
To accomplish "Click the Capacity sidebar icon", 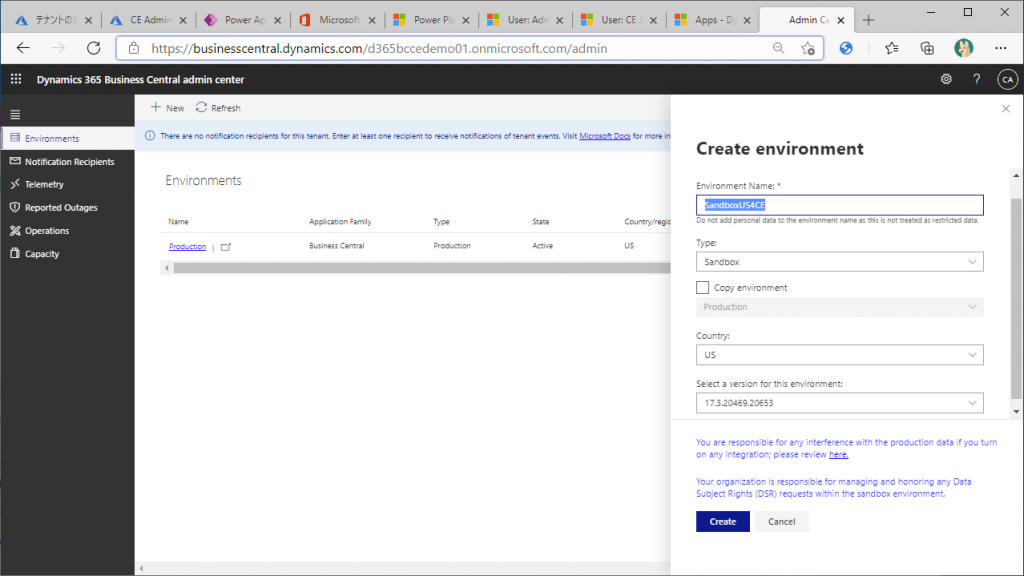I will pos(15,253).
